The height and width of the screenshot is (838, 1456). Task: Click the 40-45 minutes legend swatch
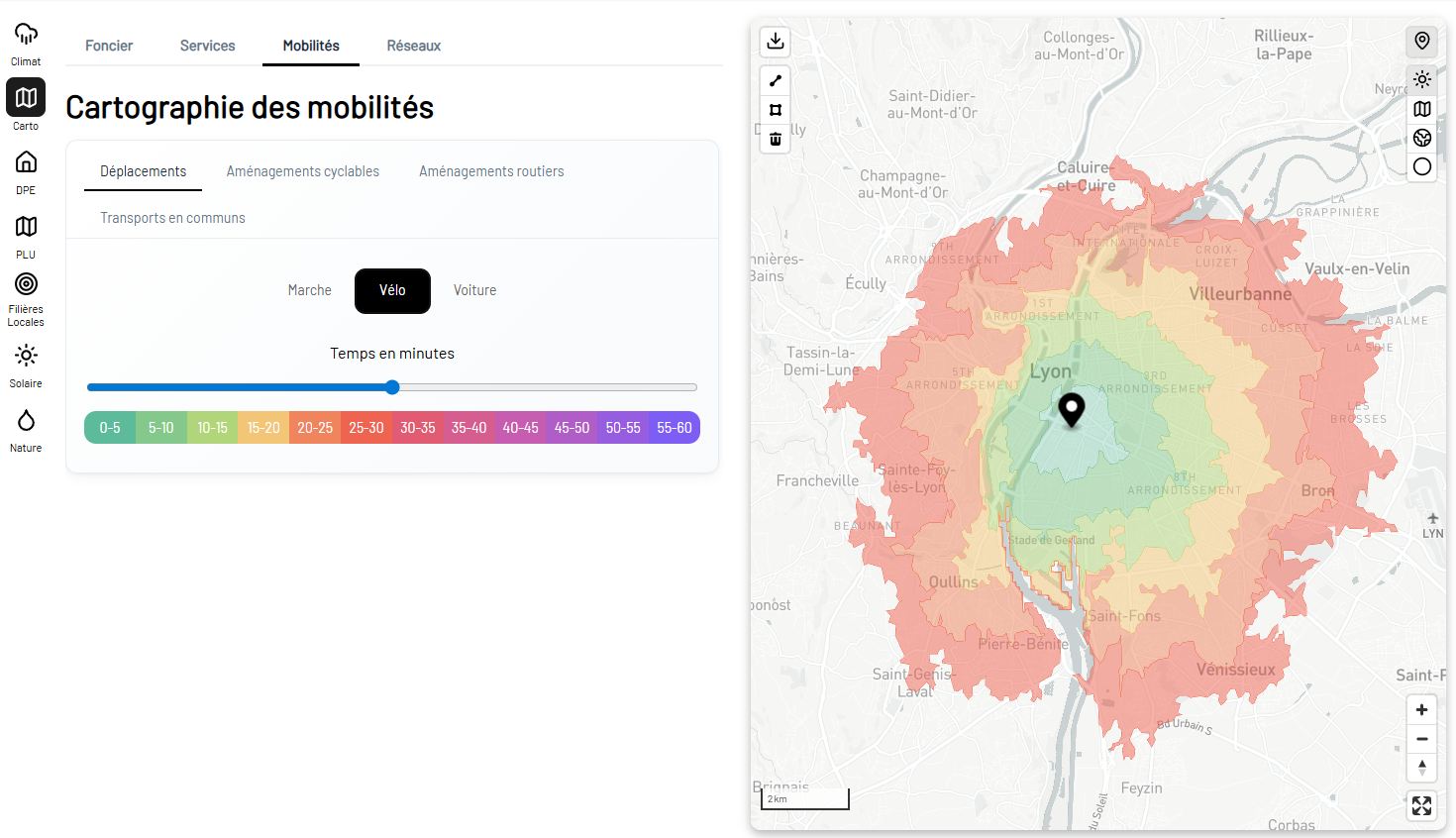[520, 428]
